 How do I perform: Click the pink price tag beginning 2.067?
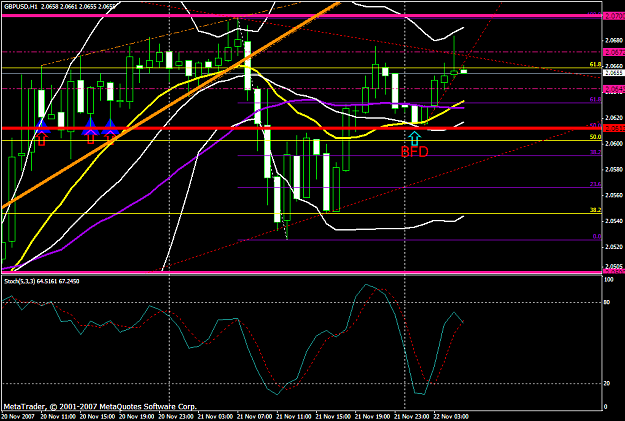614,52
